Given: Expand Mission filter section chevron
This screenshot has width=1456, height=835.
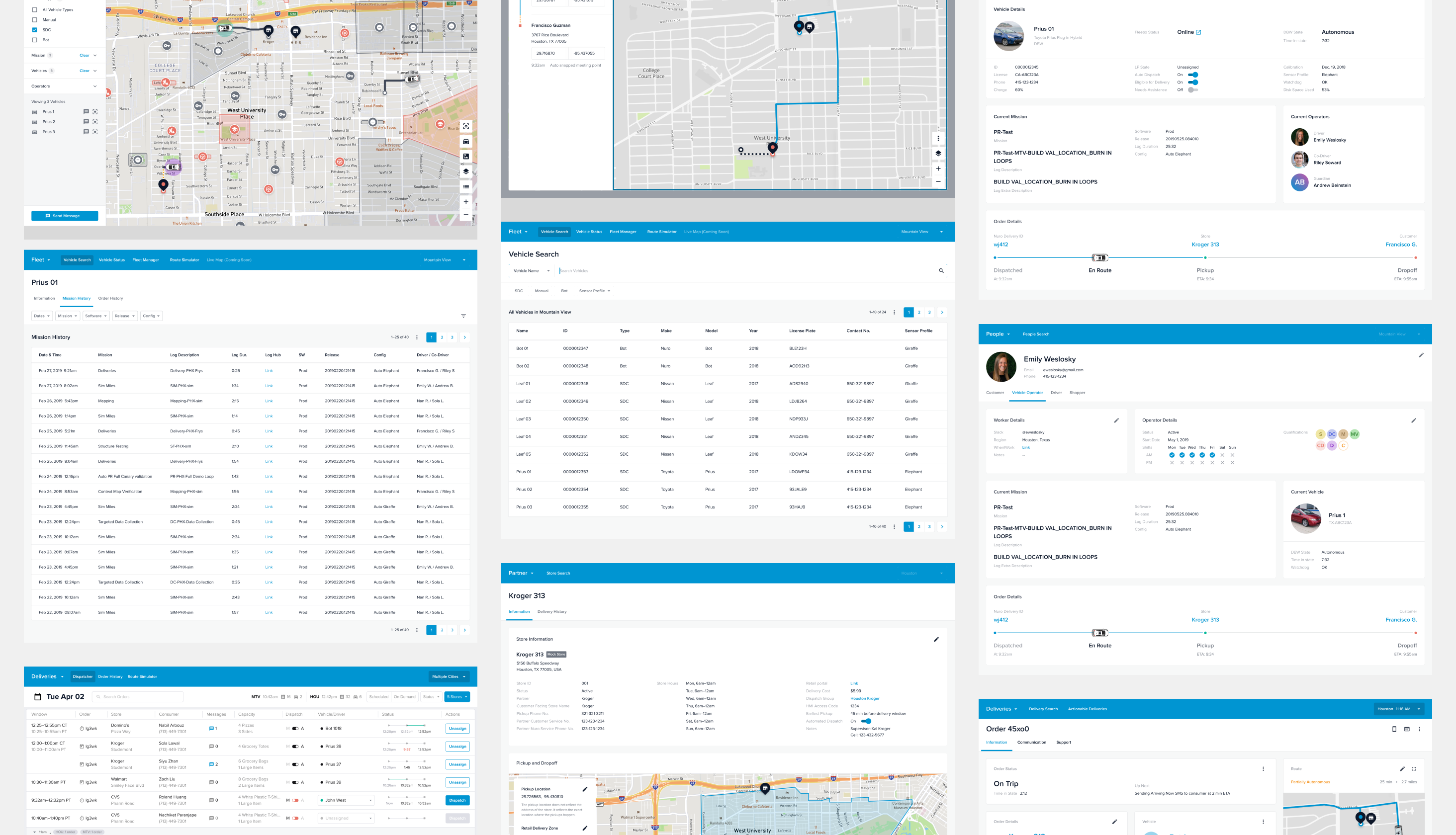Looking at the screenshot, I should 94,56.
